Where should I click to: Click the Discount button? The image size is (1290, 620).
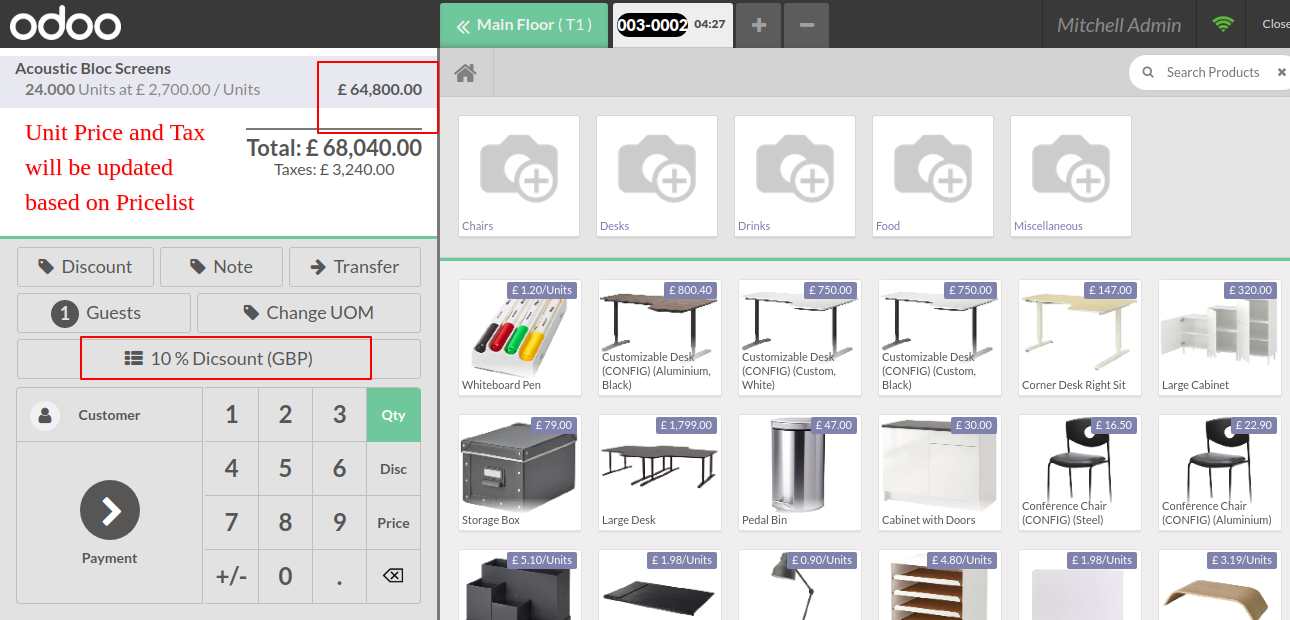point(86,267)
